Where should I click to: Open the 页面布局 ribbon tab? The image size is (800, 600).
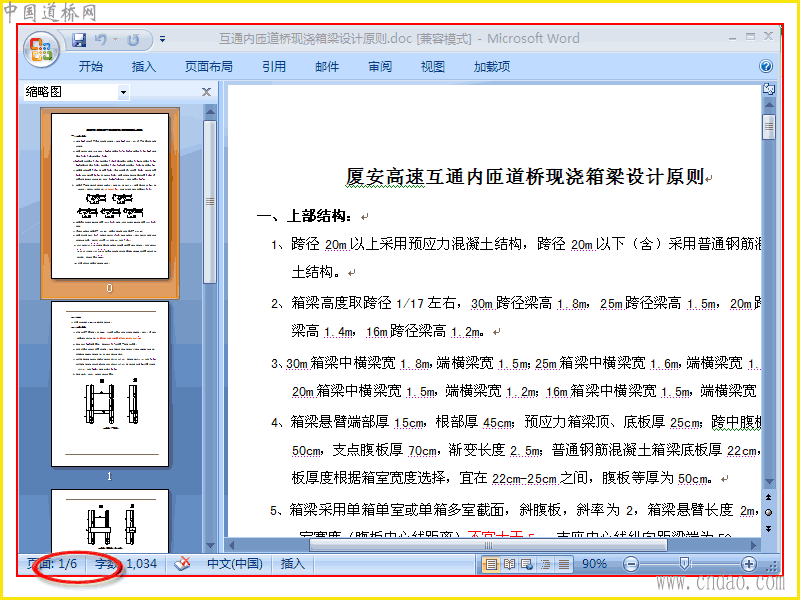[209, 66]
